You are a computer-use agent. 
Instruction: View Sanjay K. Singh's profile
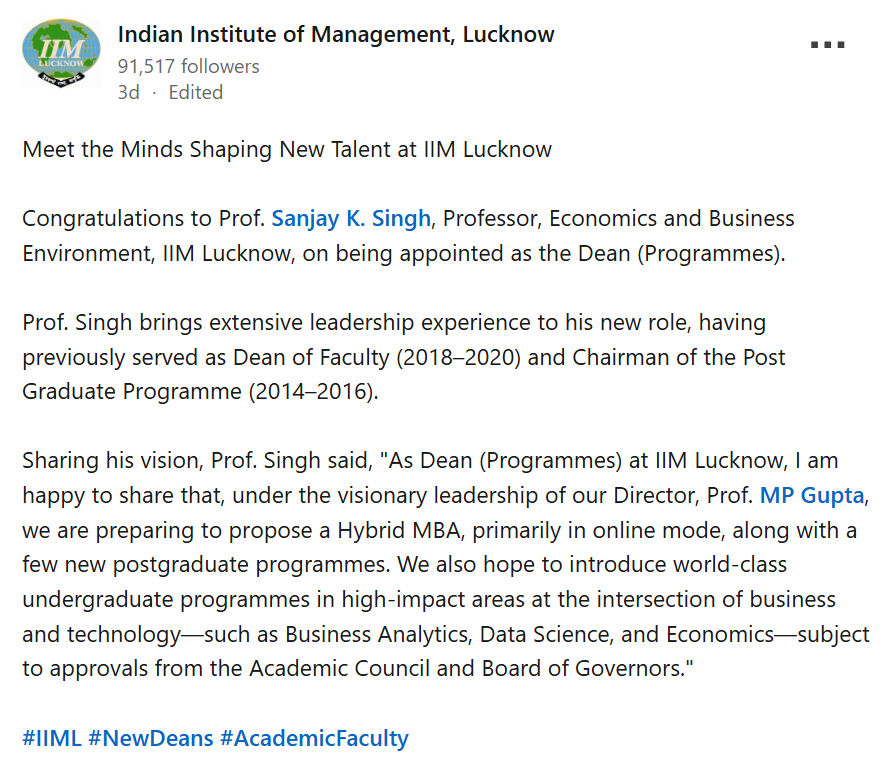pos(350,218)
